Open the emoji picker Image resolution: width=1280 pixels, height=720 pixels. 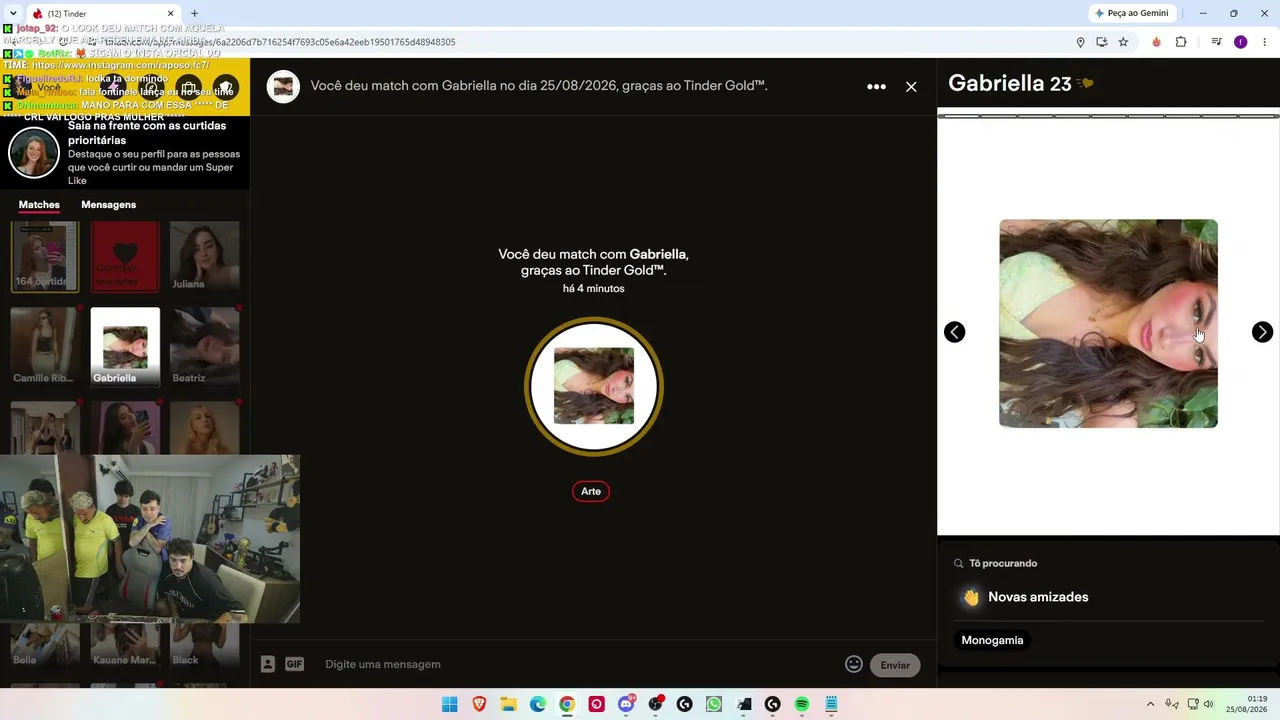tap(854, 664)
